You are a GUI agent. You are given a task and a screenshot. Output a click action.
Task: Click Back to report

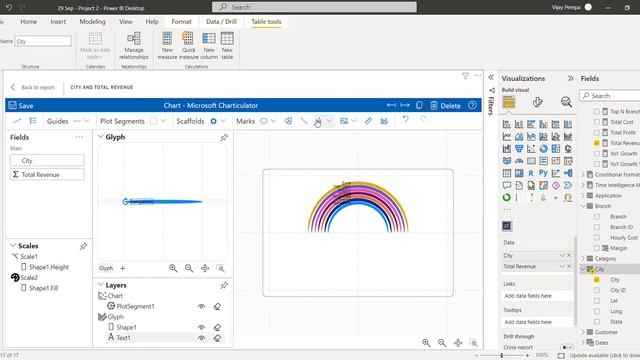(32, 87)
